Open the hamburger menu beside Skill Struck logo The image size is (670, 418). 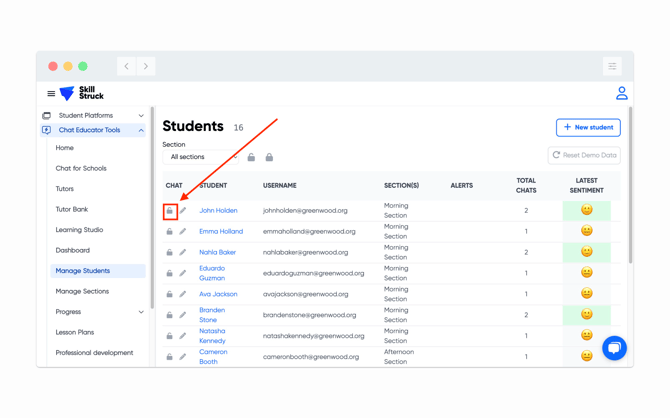(51, 94)
